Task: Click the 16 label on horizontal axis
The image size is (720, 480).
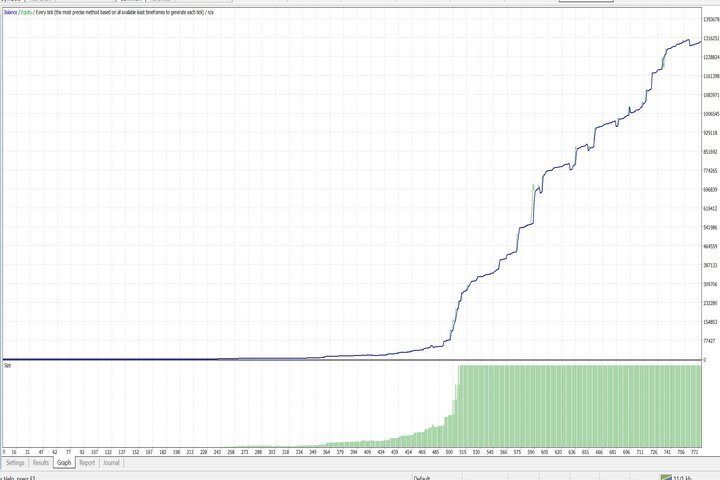Action: pos(14,452)
